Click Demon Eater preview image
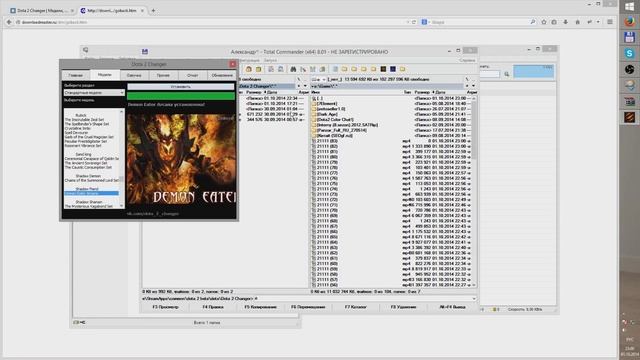 click(x=181, y=160)
